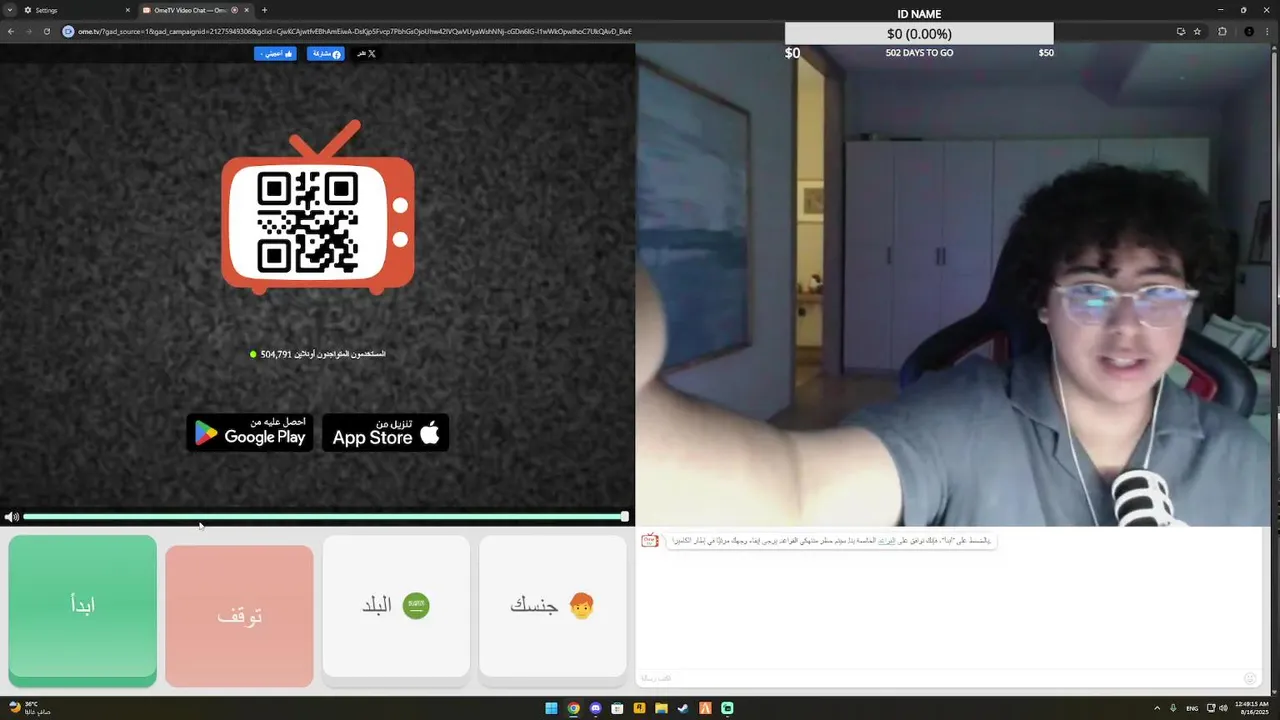Click the ENG language indicator

1193,708
